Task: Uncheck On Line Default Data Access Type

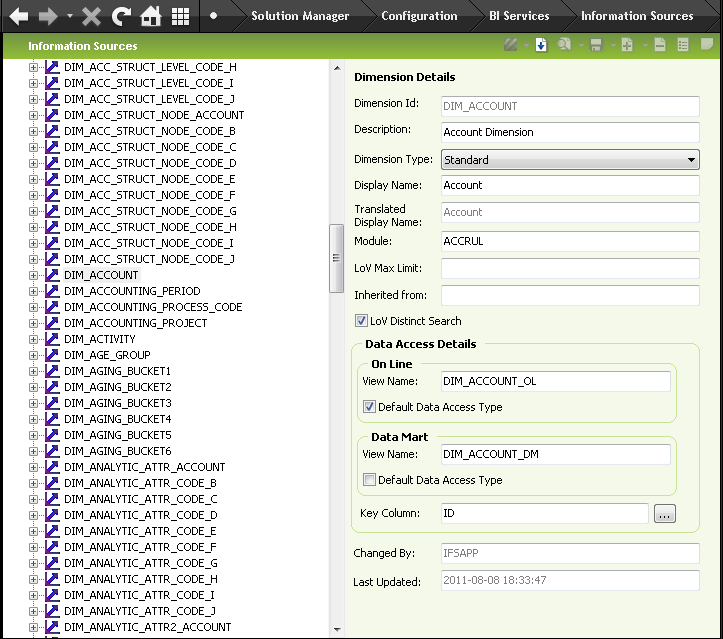Action: click(369, 407)
